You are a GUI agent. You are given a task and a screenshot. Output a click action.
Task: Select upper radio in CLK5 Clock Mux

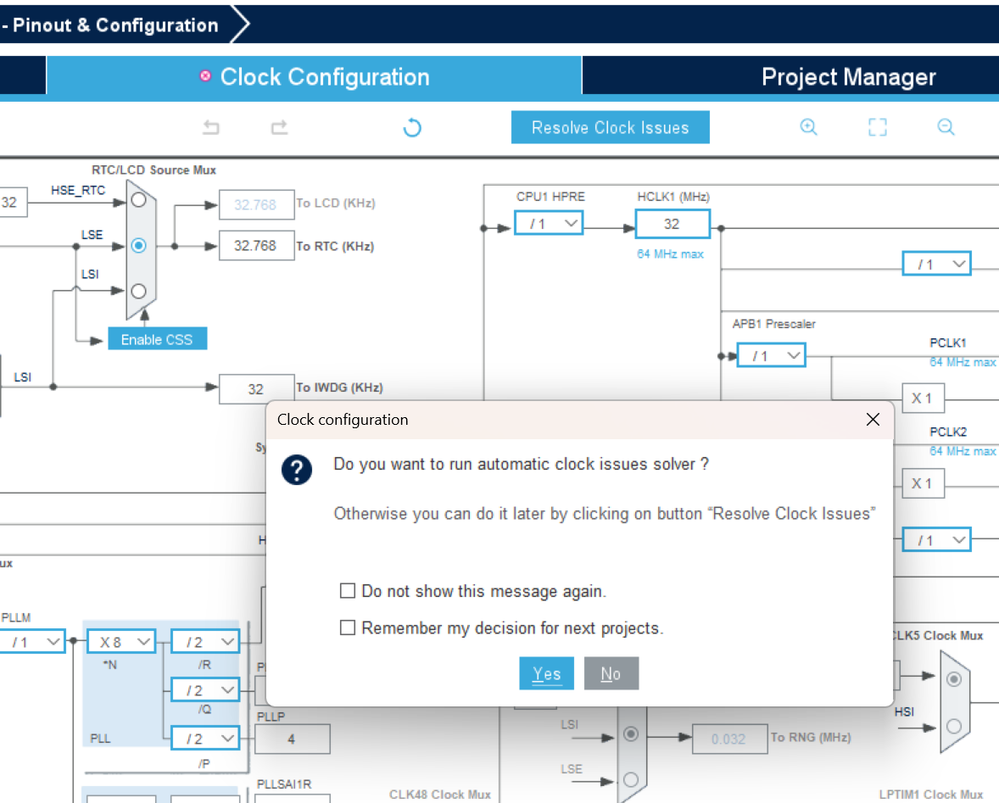coord(954,679)
